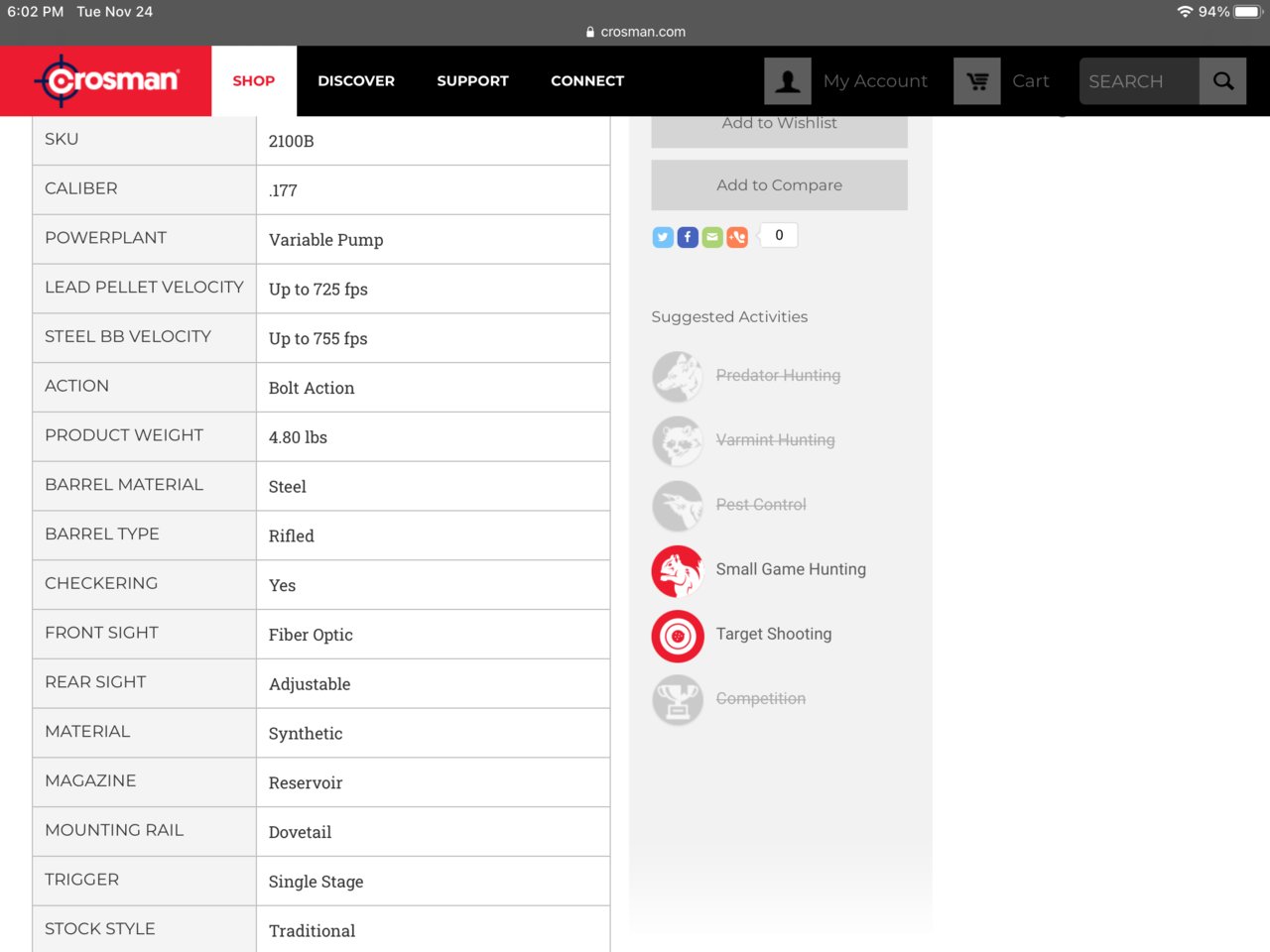Open the Cart link

point(1031,81)
